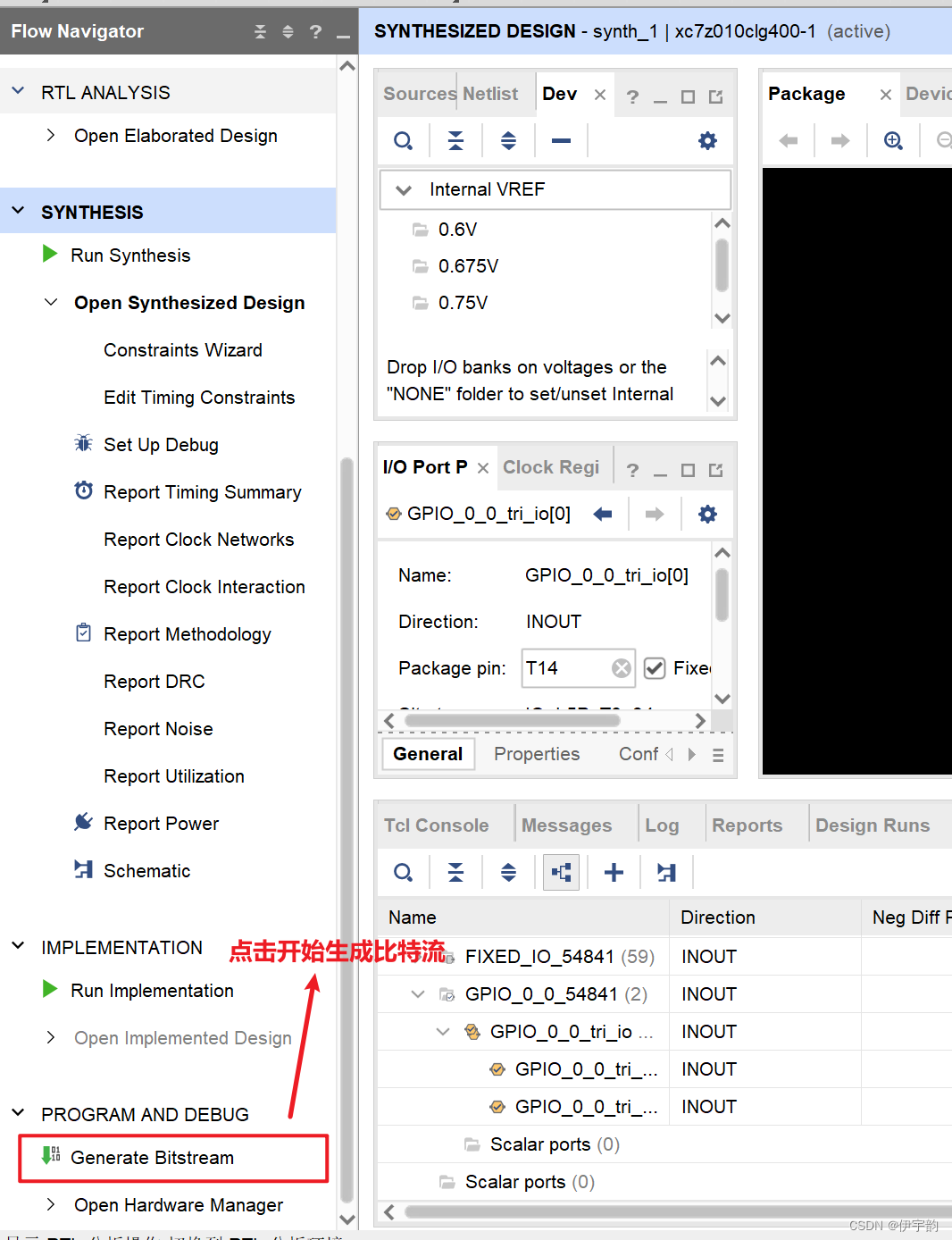Zoom in on Package view
Viewport: 952px width, 1240px height.
pos(893,141)
